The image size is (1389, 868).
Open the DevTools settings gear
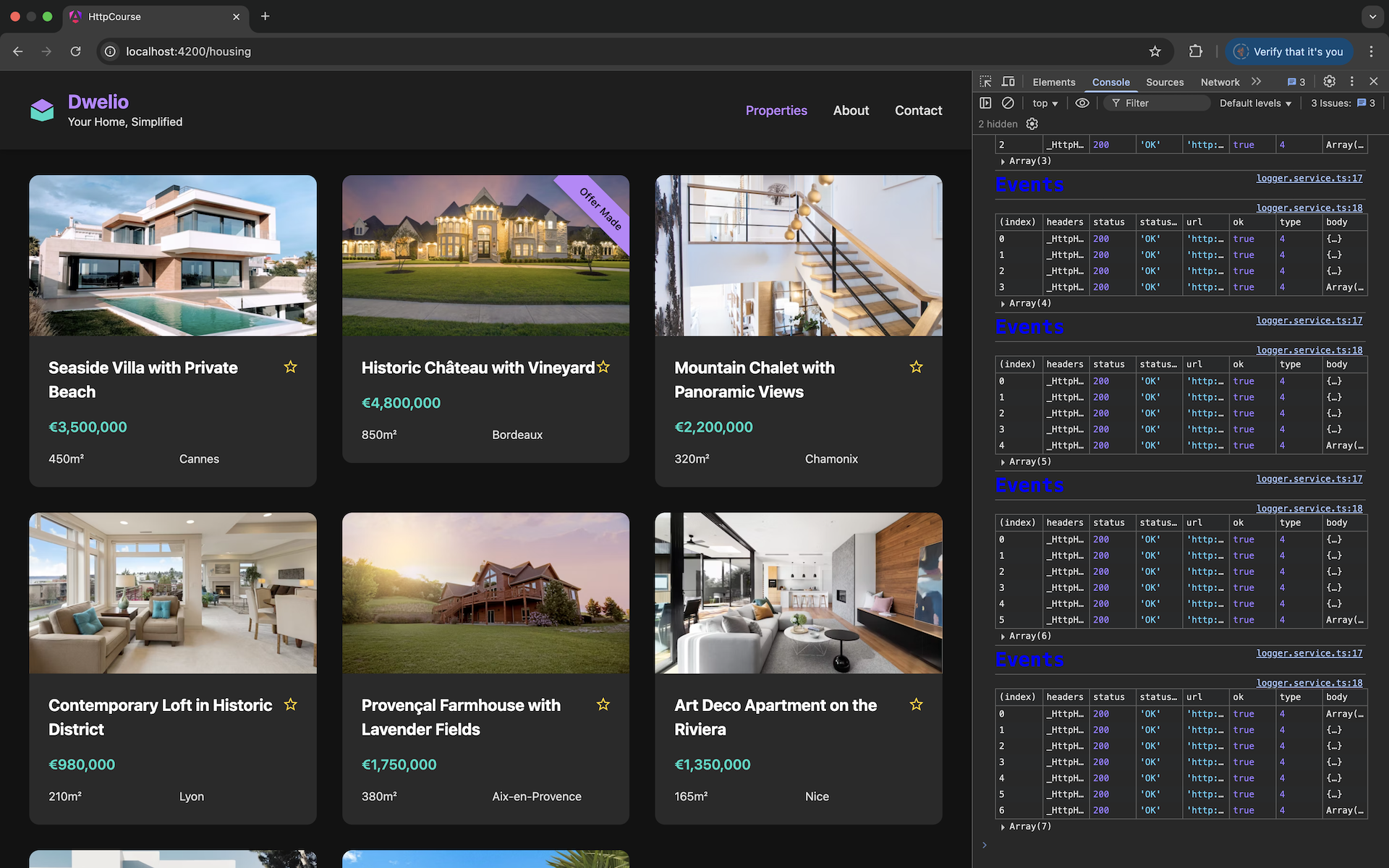[1329, 82]
